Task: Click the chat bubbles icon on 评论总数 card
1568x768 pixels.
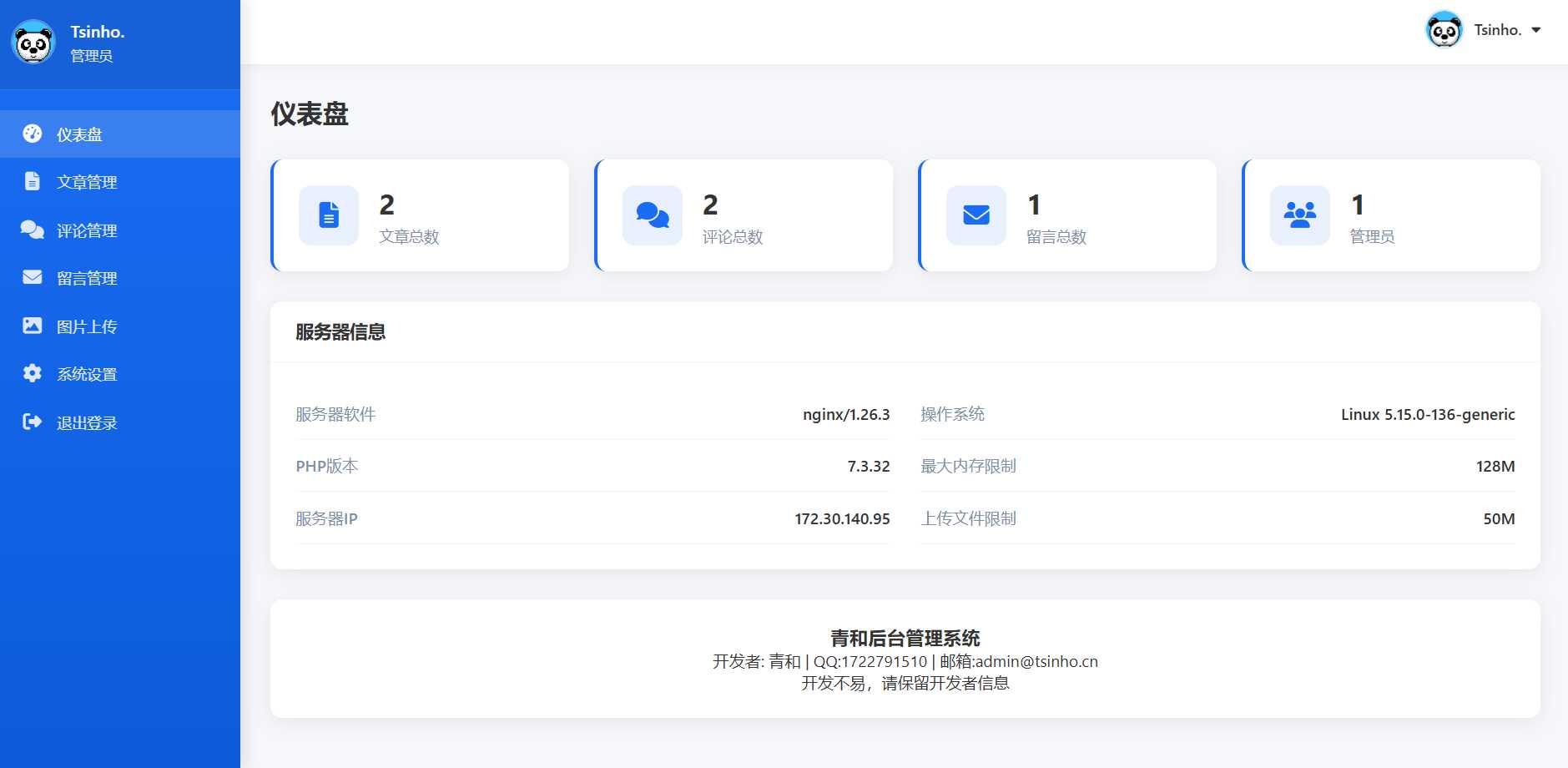Action: [652, 215]
